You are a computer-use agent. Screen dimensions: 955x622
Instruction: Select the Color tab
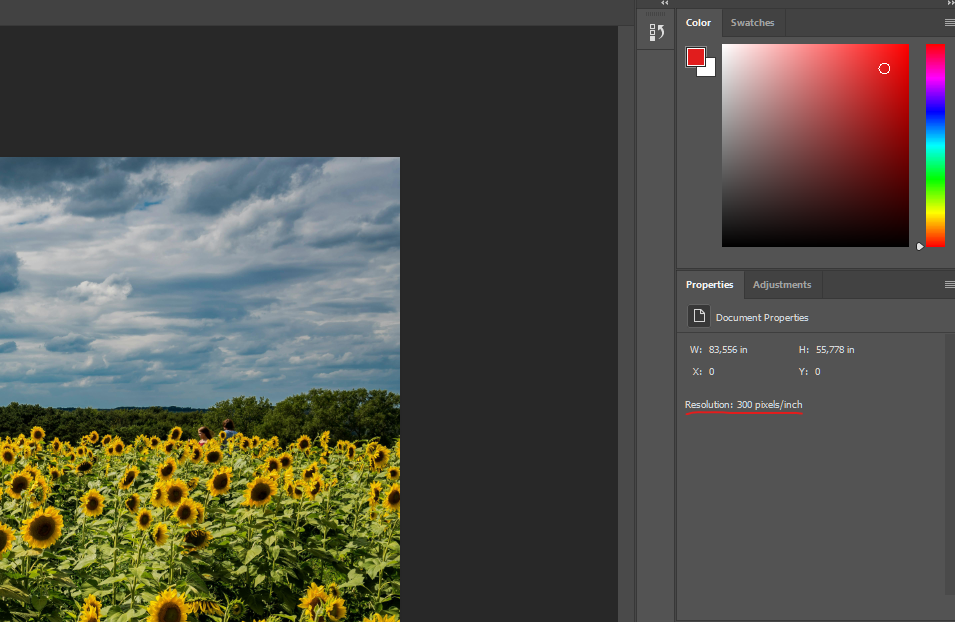tap(698, 23)
